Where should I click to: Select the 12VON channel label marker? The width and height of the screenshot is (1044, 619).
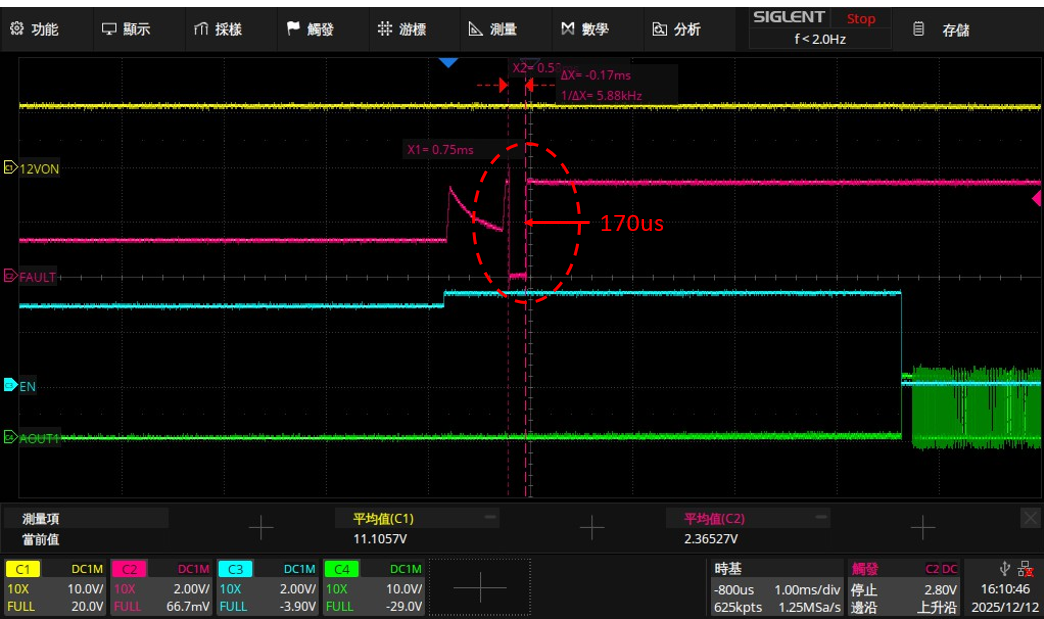coord(32,168)
